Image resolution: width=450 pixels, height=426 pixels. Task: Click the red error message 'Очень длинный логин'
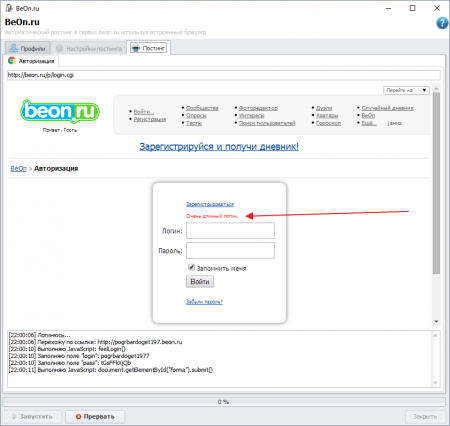coord(212,216)
